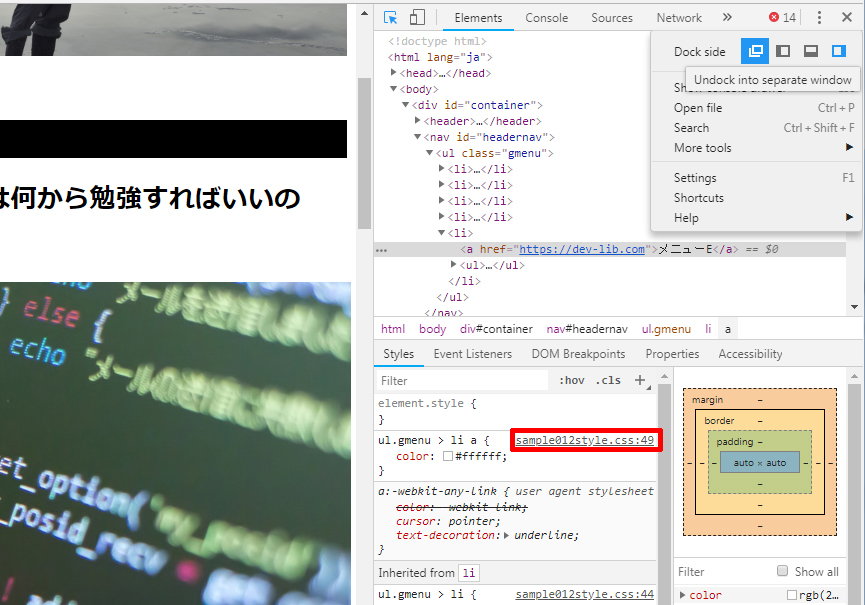Switch to the Console tab
This screenshot has height=605, width=865.
pyautogui.click(x=546, y=18)
